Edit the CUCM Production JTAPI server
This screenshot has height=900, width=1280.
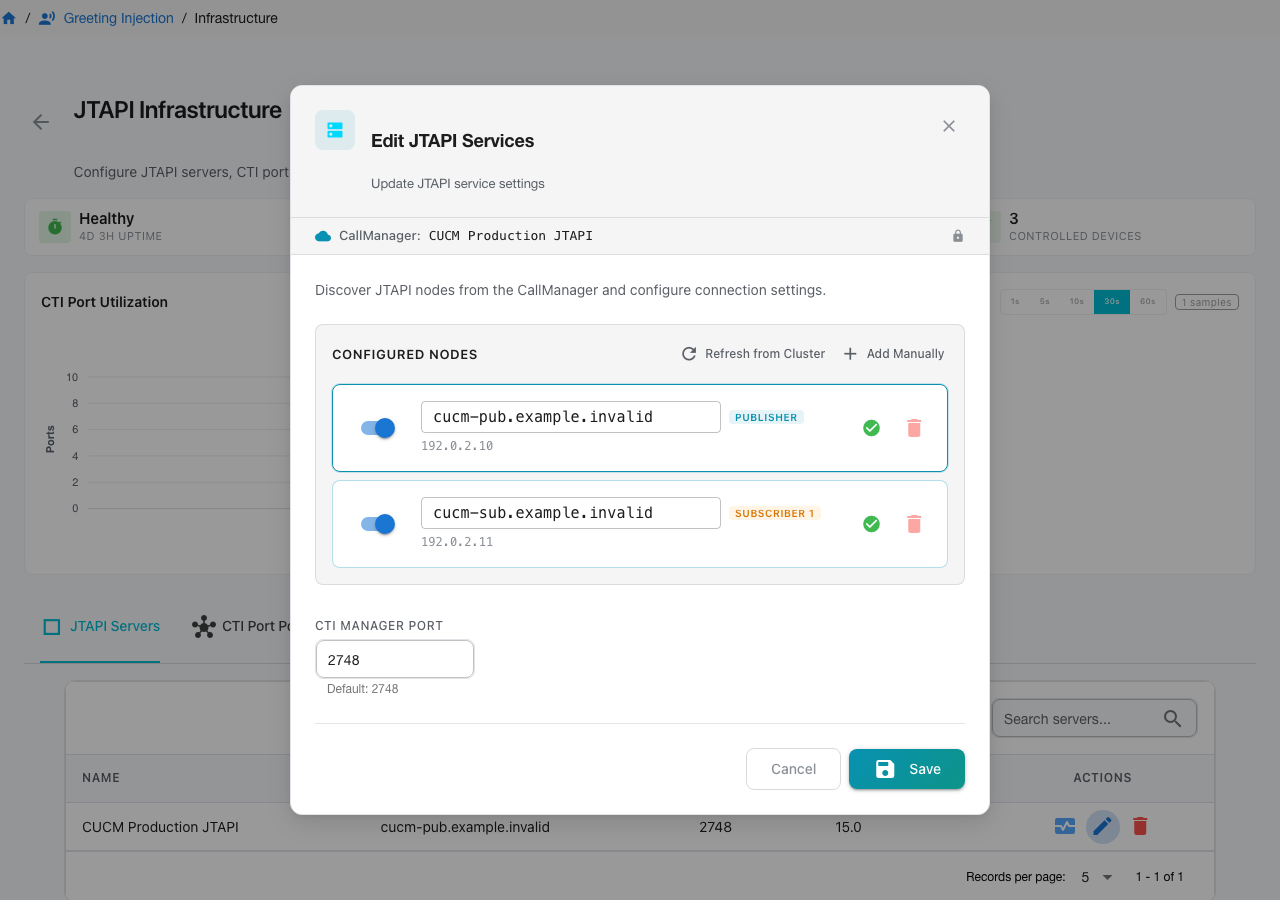(x=1103, y=827)
